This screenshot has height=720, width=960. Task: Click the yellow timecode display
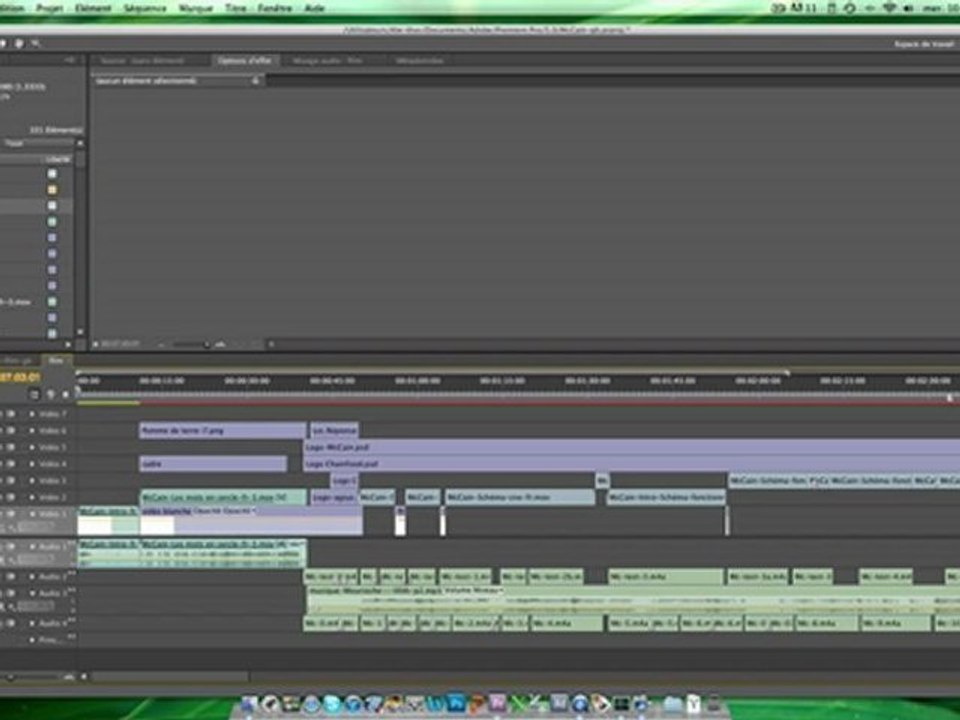[x=20, y=378]
